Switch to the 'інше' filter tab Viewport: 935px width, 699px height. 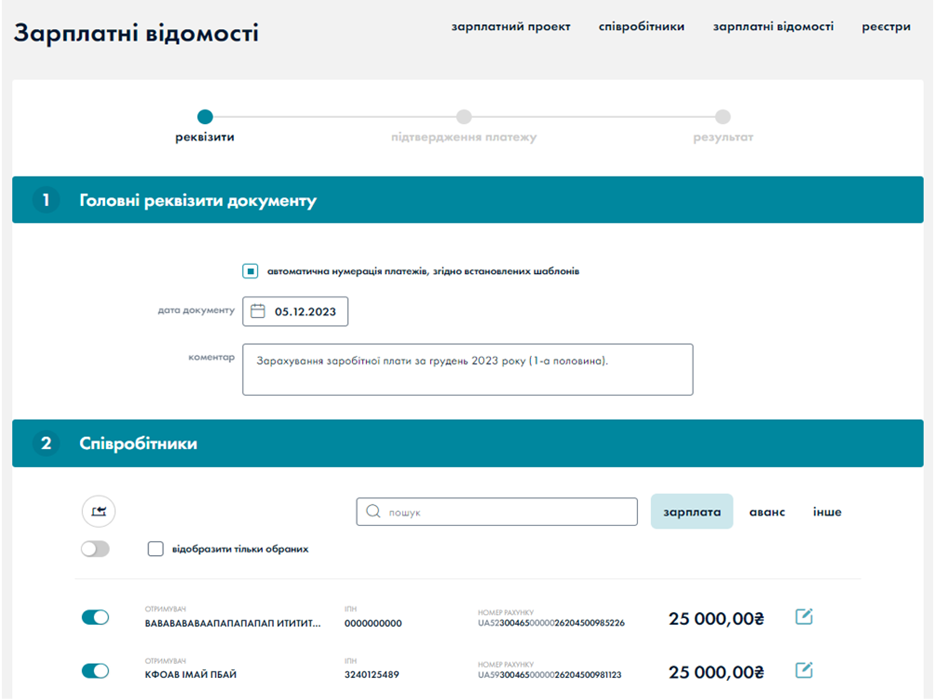coord(828,511)
